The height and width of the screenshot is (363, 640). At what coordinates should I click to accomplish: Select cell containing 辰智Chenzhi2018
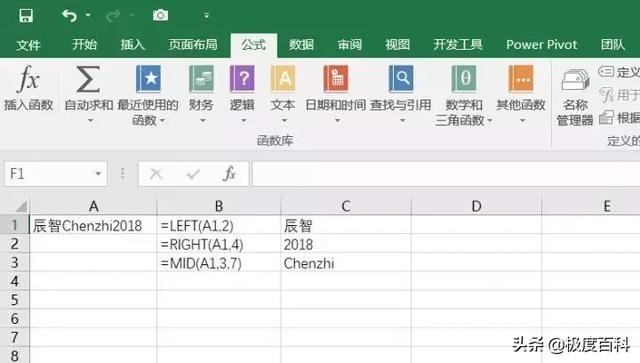pyautogui.click(x=93, y=225)
